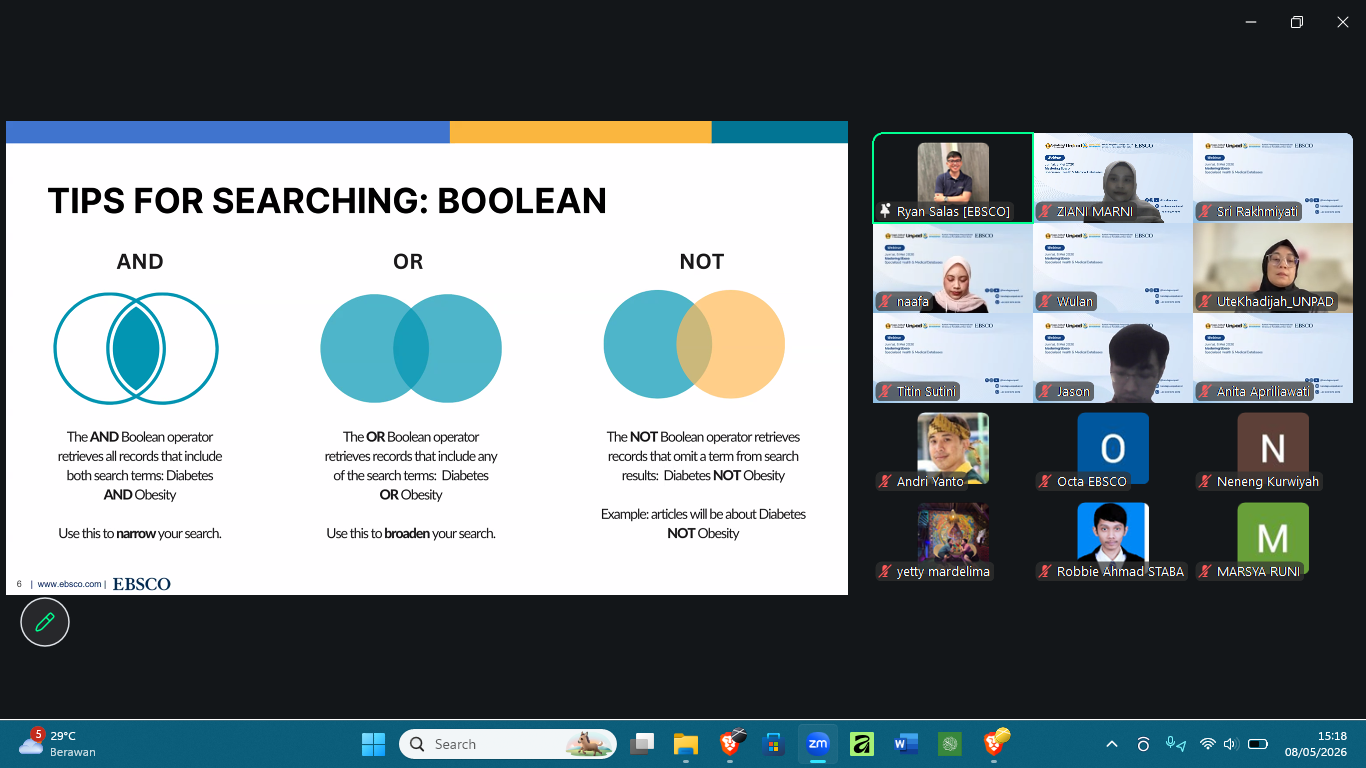
Task: Select Wulan participant tile
Action: pos(1113,268)
